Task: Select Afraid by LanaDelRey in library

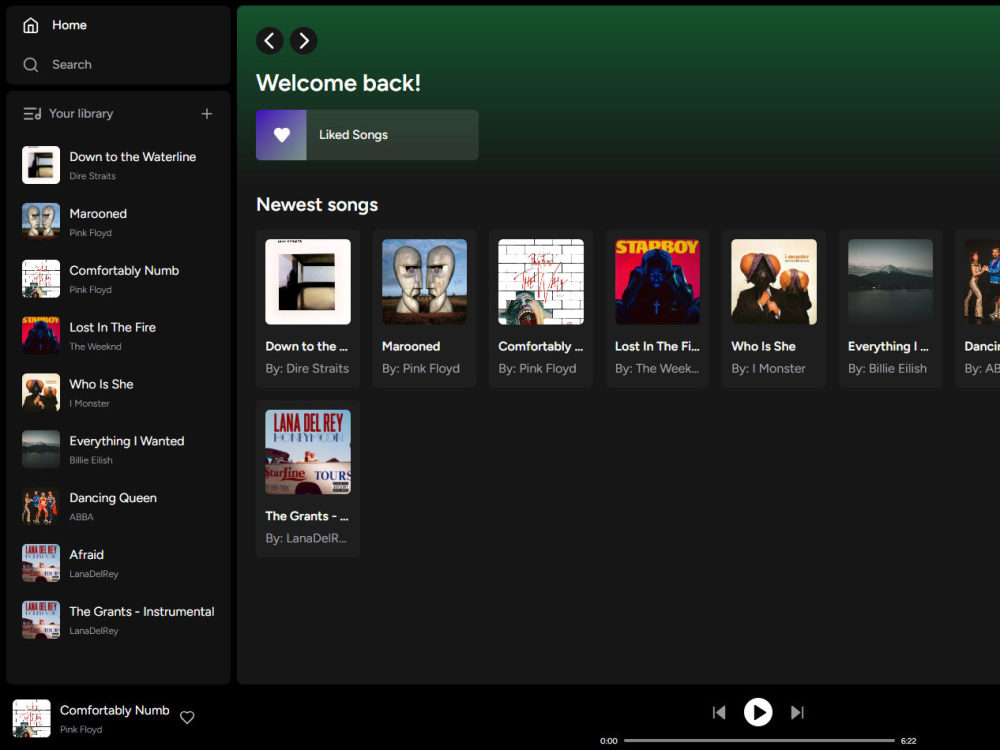Action: point(119,562)
